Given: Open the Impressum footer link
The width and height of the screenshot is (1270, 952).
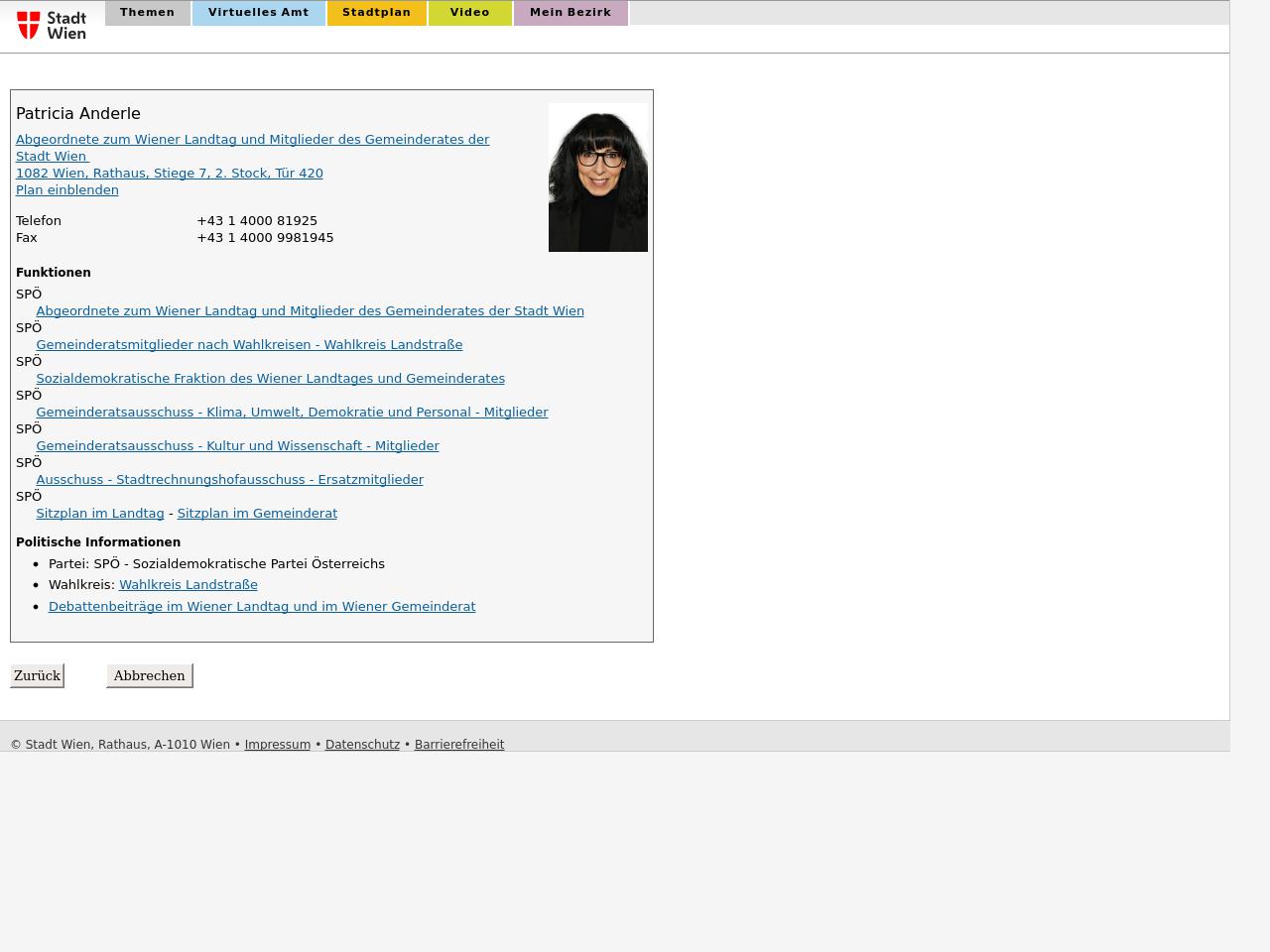Looking at the screenshot, I should 278,744.
